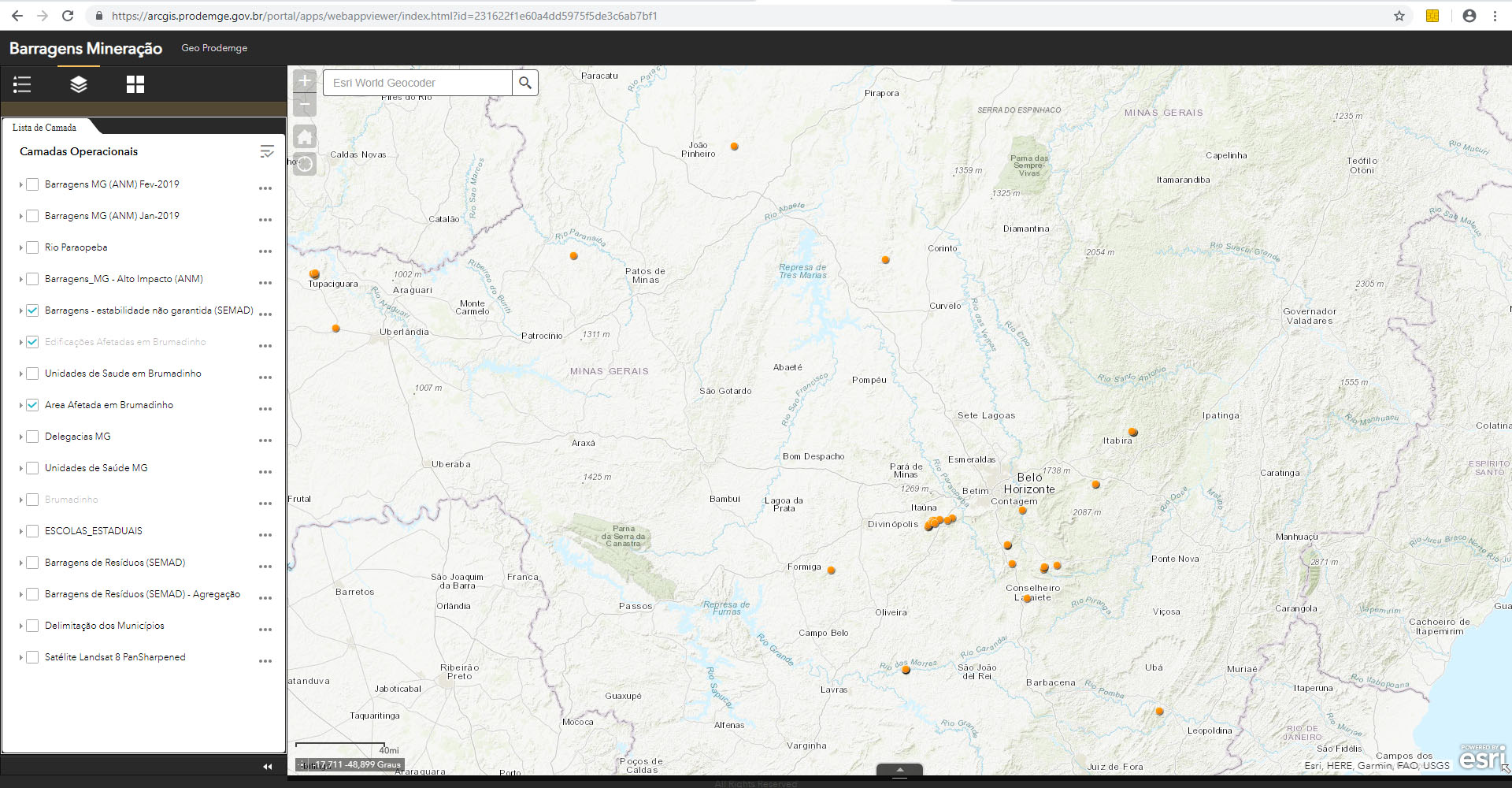
Task: Enable ESCOLAS_ESTADUAIS layer checkbox
Action: point(32,531)
